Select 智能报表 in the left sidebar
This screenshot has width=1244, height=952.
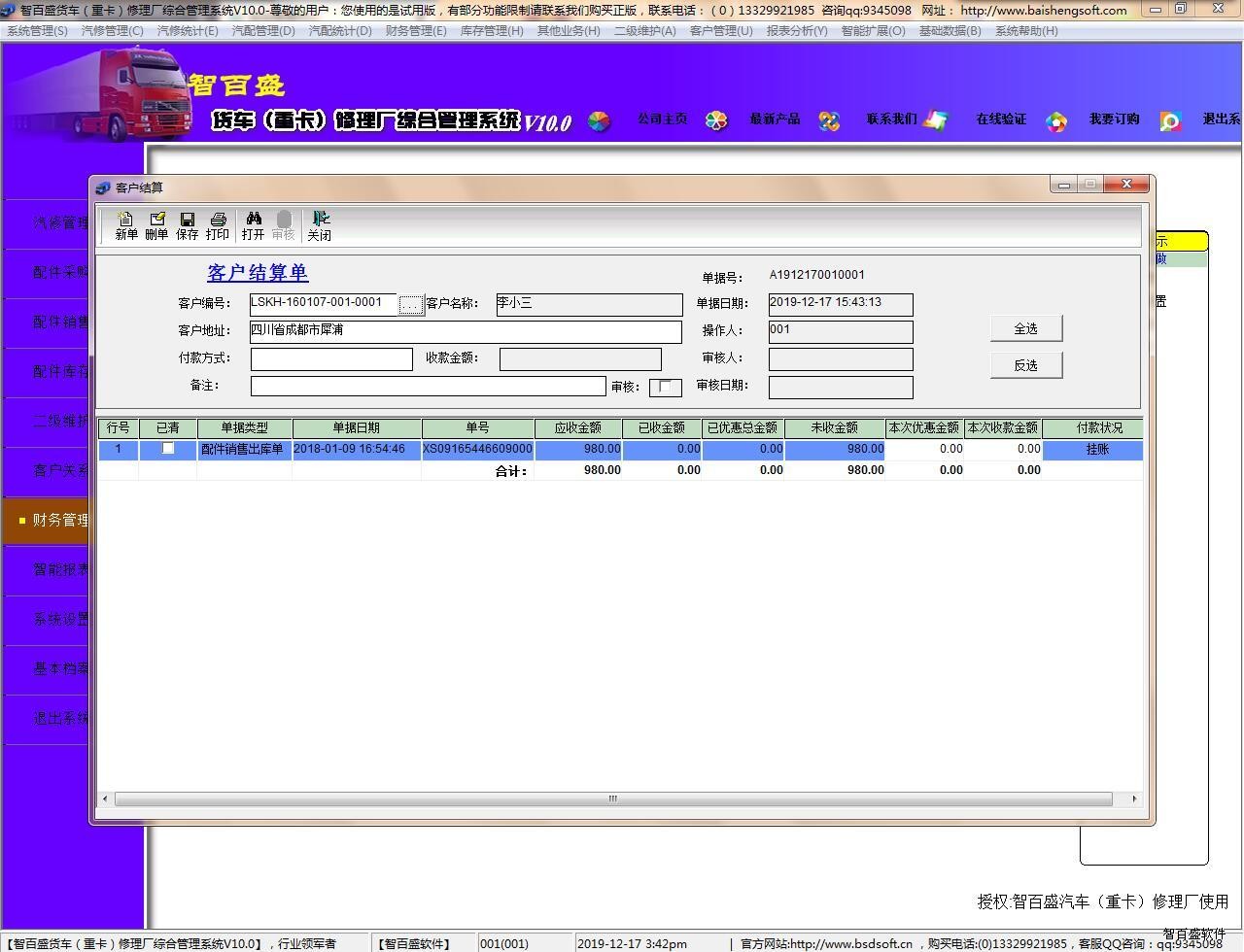coord(47,570)
